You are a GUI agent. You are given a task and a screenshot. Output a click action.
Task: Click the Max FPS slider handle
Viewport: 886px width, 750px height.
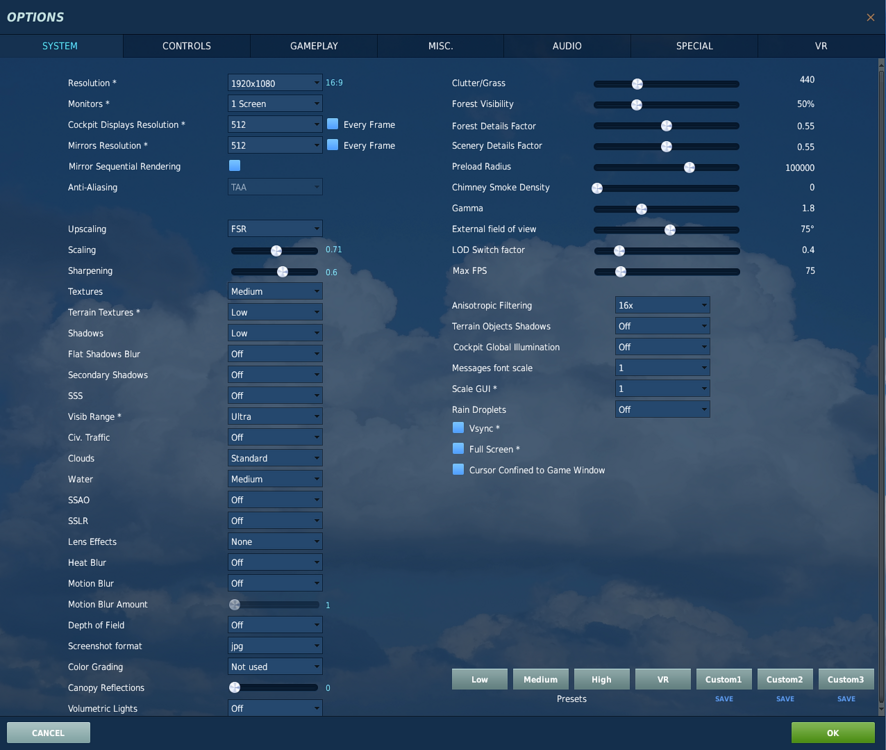tap(620, 271)
